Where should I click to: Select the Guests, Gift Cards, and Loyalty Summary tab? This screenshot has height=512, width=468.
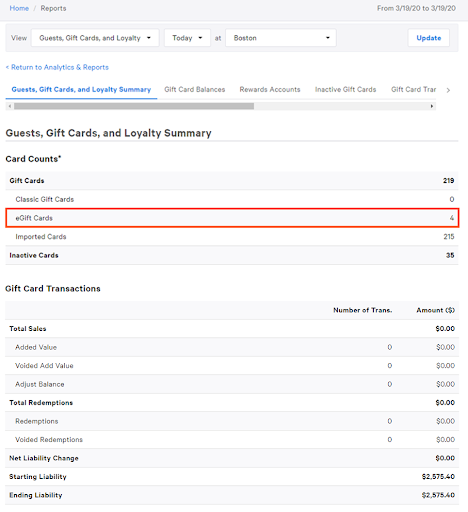point(81,89)
